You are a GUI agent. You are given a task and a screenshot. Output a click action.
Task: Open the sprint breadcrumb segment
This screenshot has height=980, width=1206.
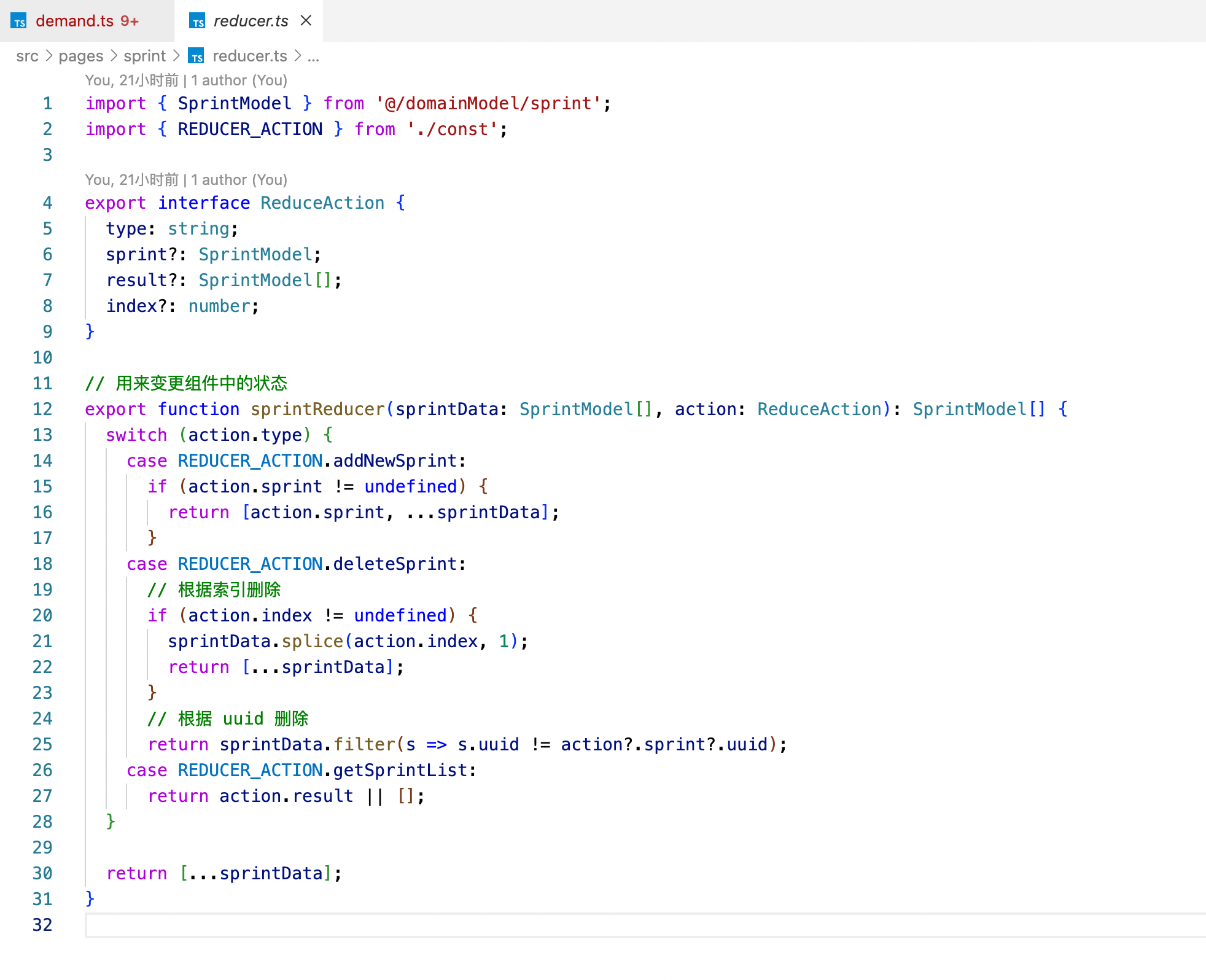145,56
